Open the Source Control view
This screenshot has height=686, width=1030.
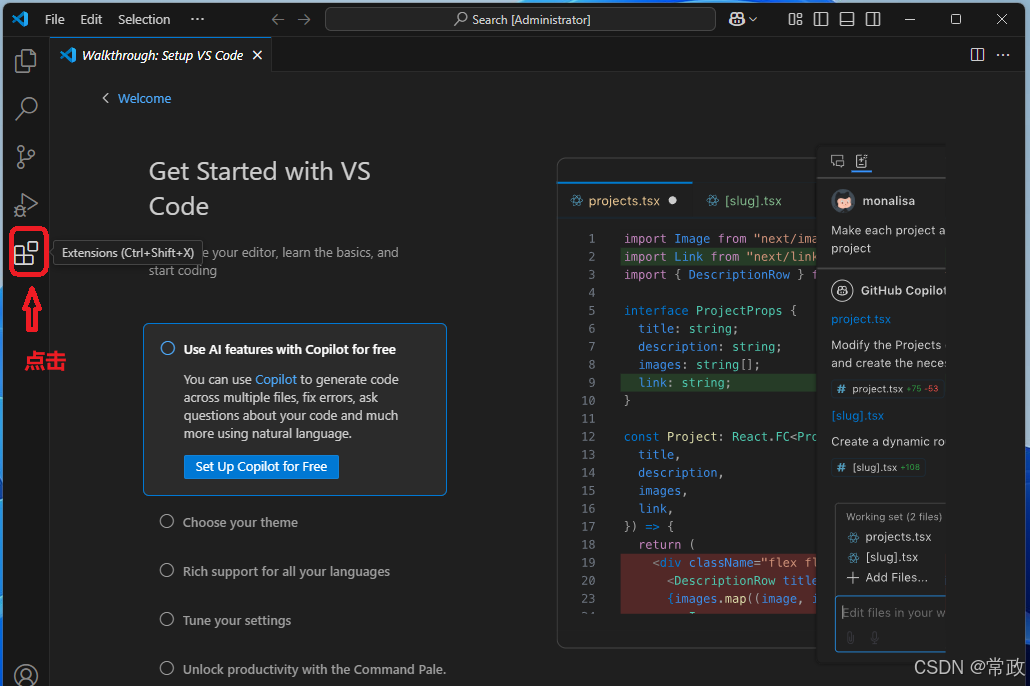(26, 157)
